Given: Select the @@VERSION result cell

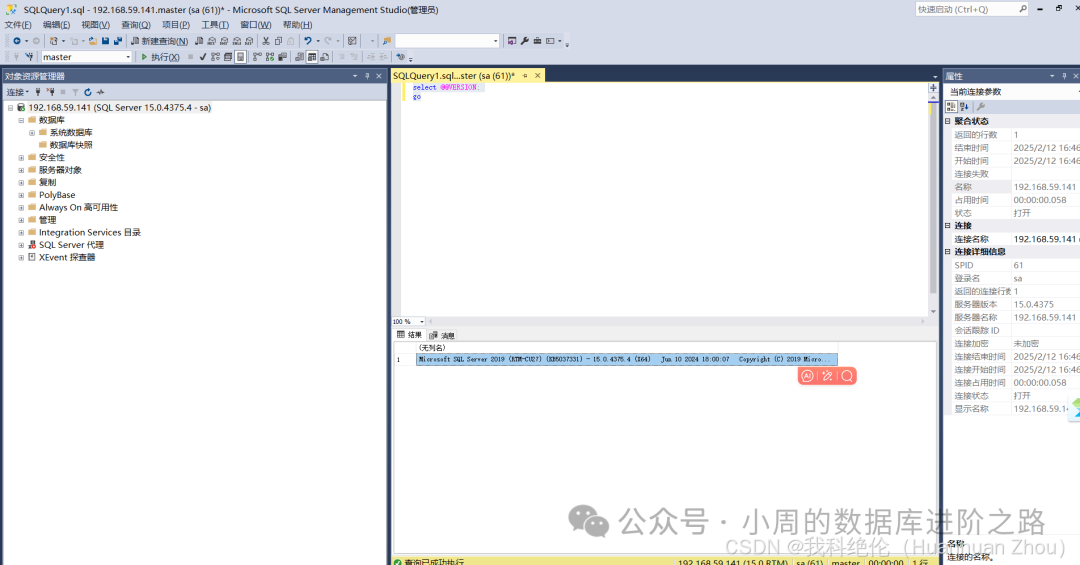Looking at the screenshot, I should 627,359.
